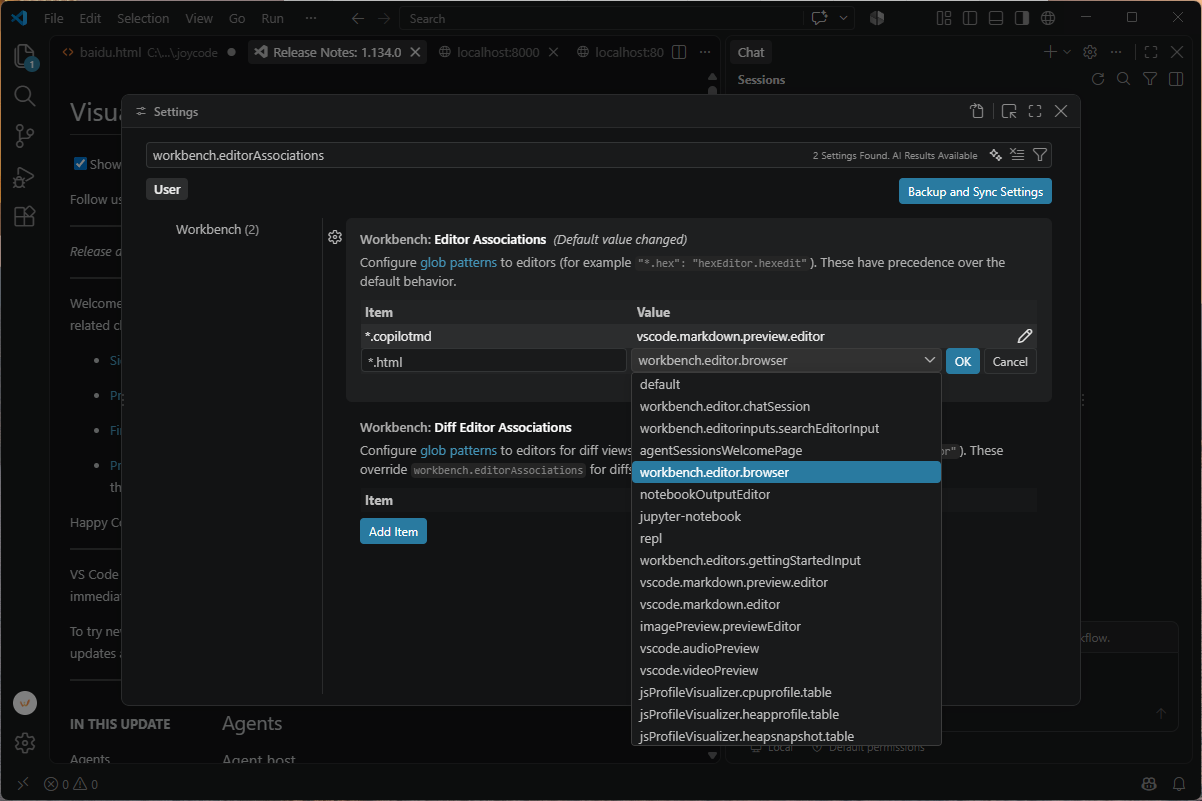
Task: Maximize the Settings dialog
Action: (x=1035, y=112)
